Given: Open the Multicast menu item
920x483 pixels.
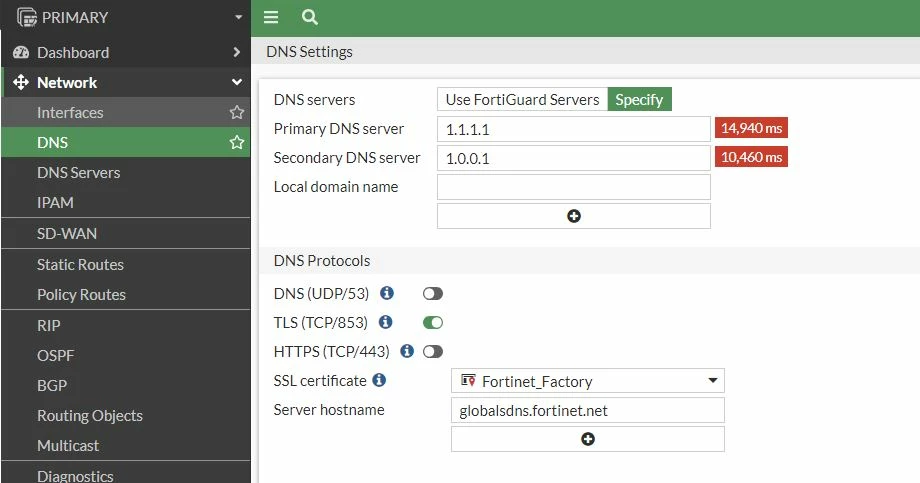Looking at the screenshot, I should coord(126,445).
